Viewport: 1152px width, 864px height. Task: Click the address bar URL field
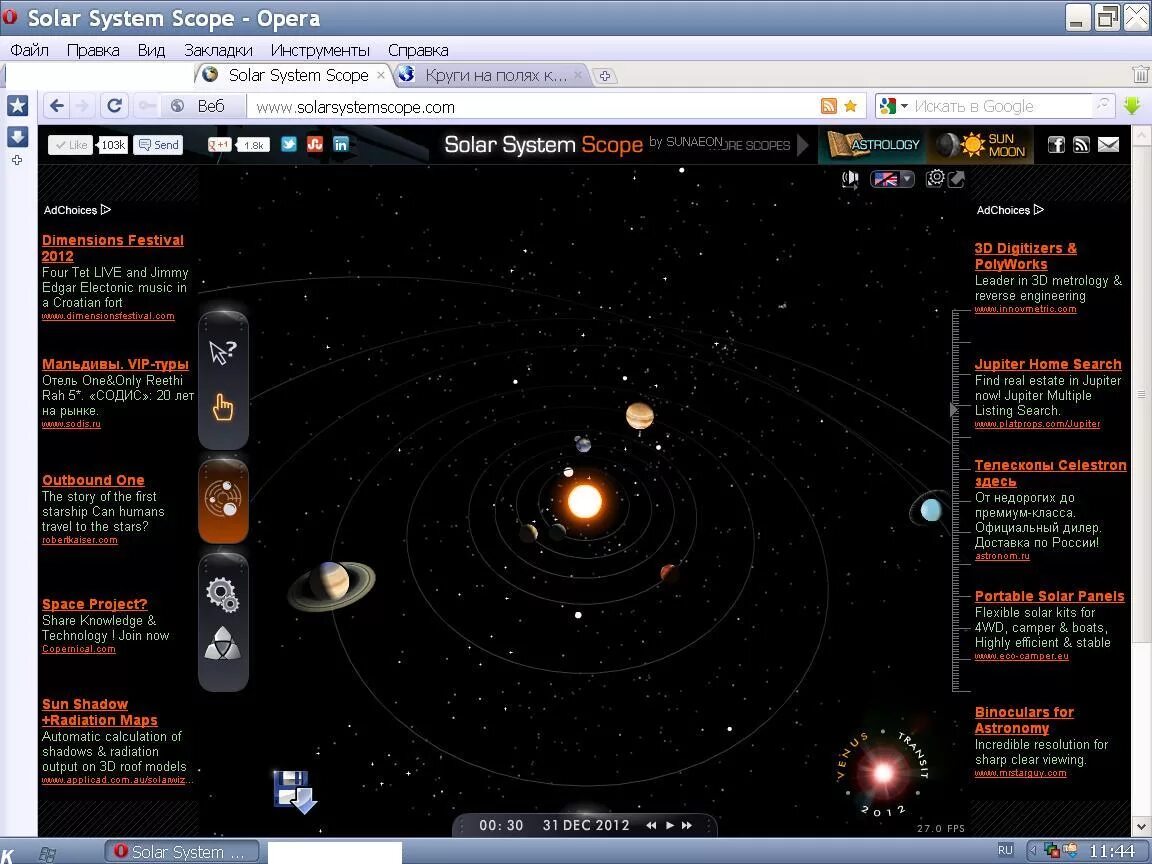[532, 107]
